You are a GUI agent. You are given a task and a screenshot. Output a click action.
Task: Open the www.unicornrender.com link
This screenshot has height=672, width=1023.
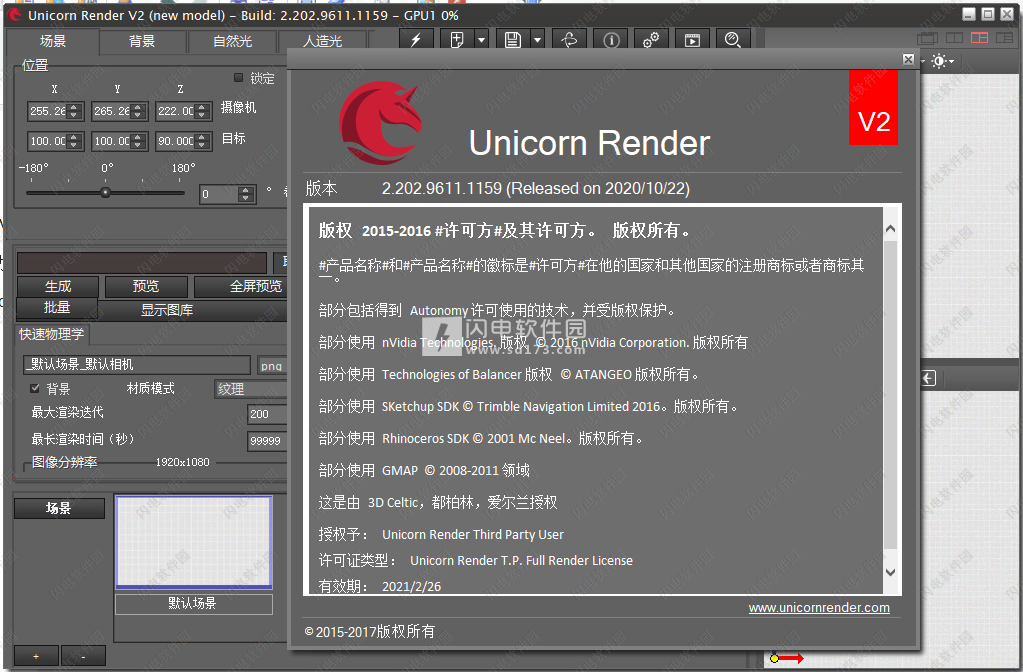point(819,607)
